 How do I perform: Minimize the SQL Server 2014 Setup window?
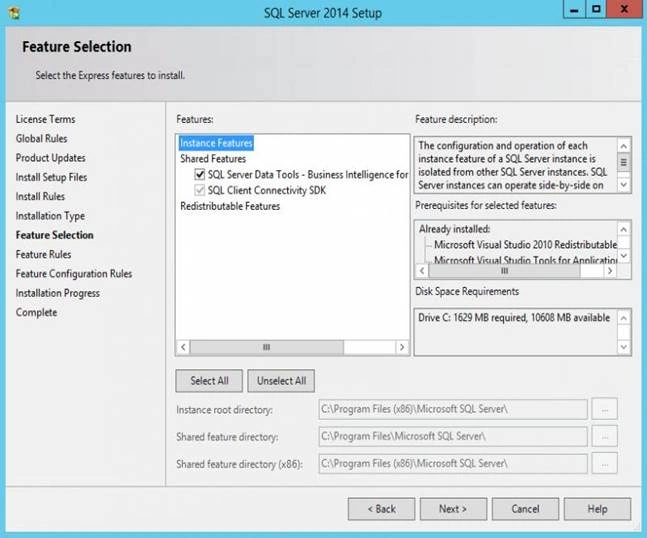point(574,9)
